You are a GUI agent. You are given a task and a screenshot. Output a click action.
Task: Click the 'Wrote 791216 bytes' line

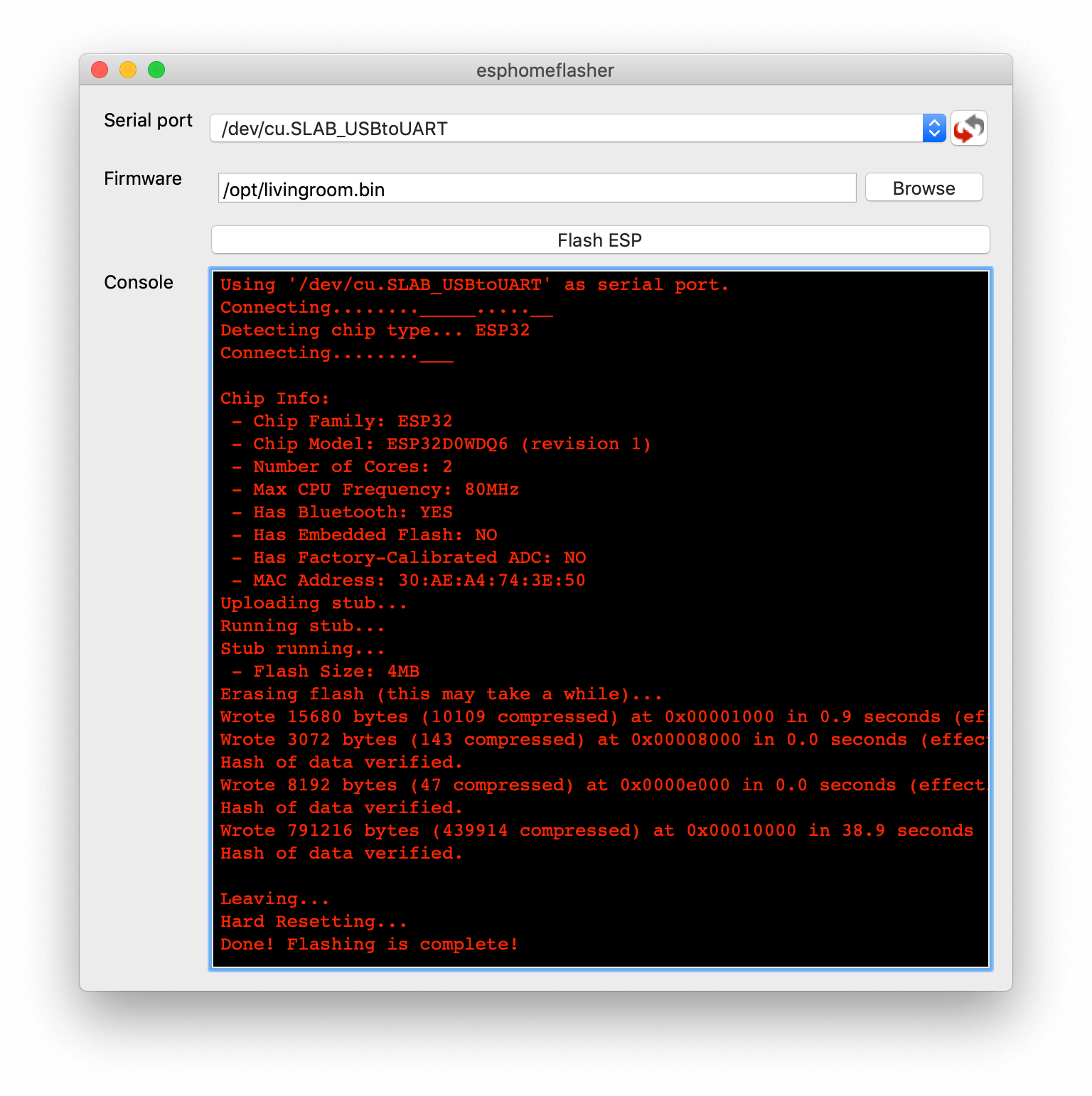tap(597, 831)
